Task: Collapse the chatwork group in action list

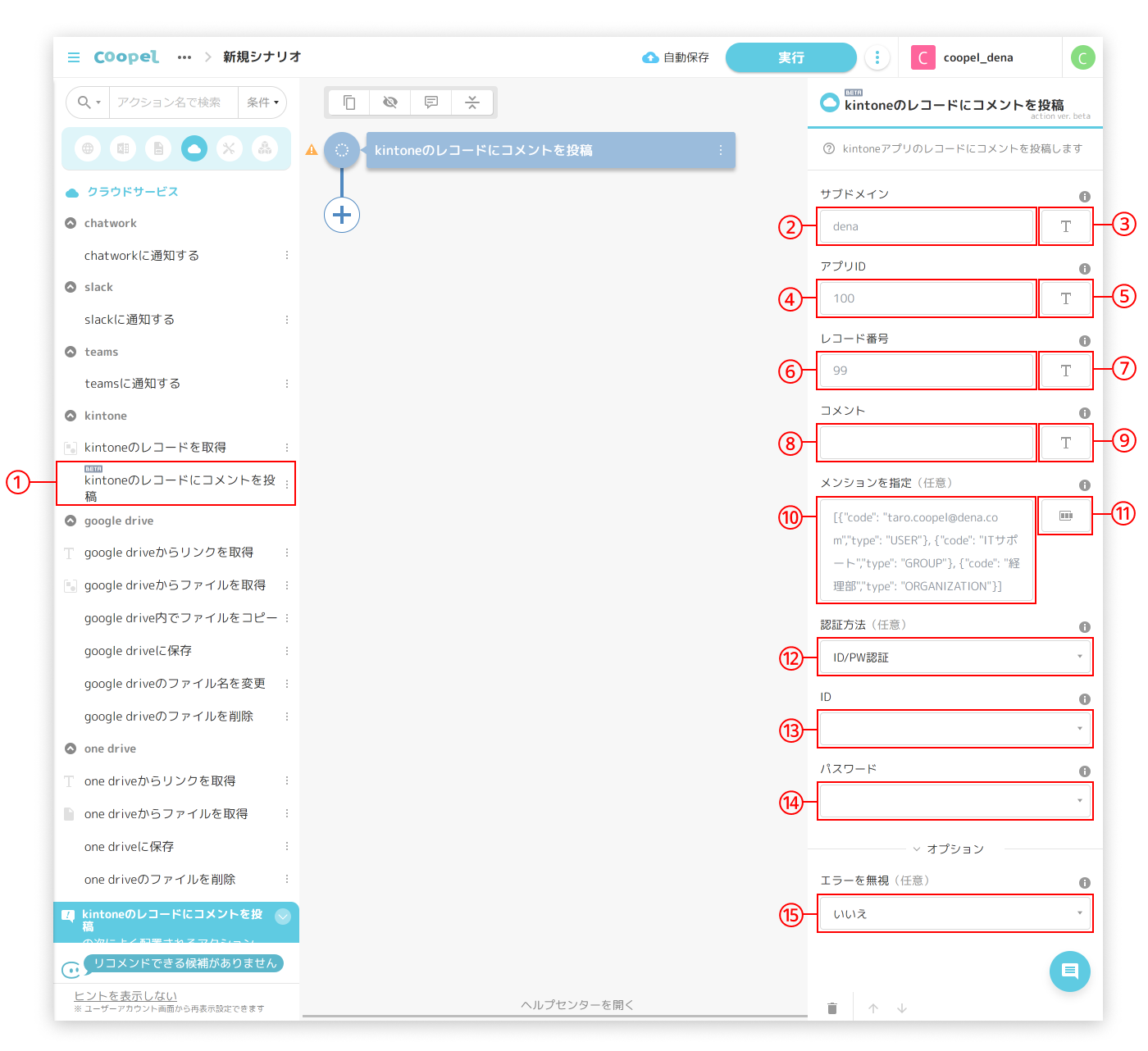Action: [71, 223]
